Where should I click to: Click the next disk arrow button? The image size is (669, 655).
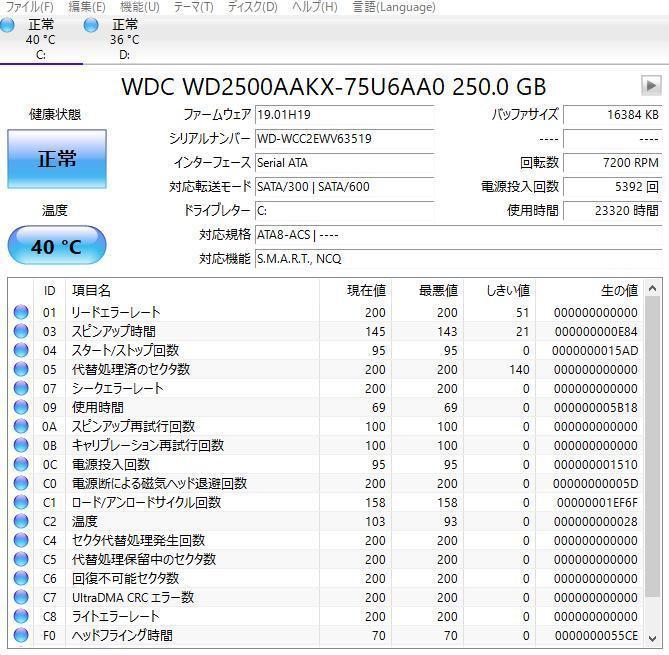pos(651,85)
